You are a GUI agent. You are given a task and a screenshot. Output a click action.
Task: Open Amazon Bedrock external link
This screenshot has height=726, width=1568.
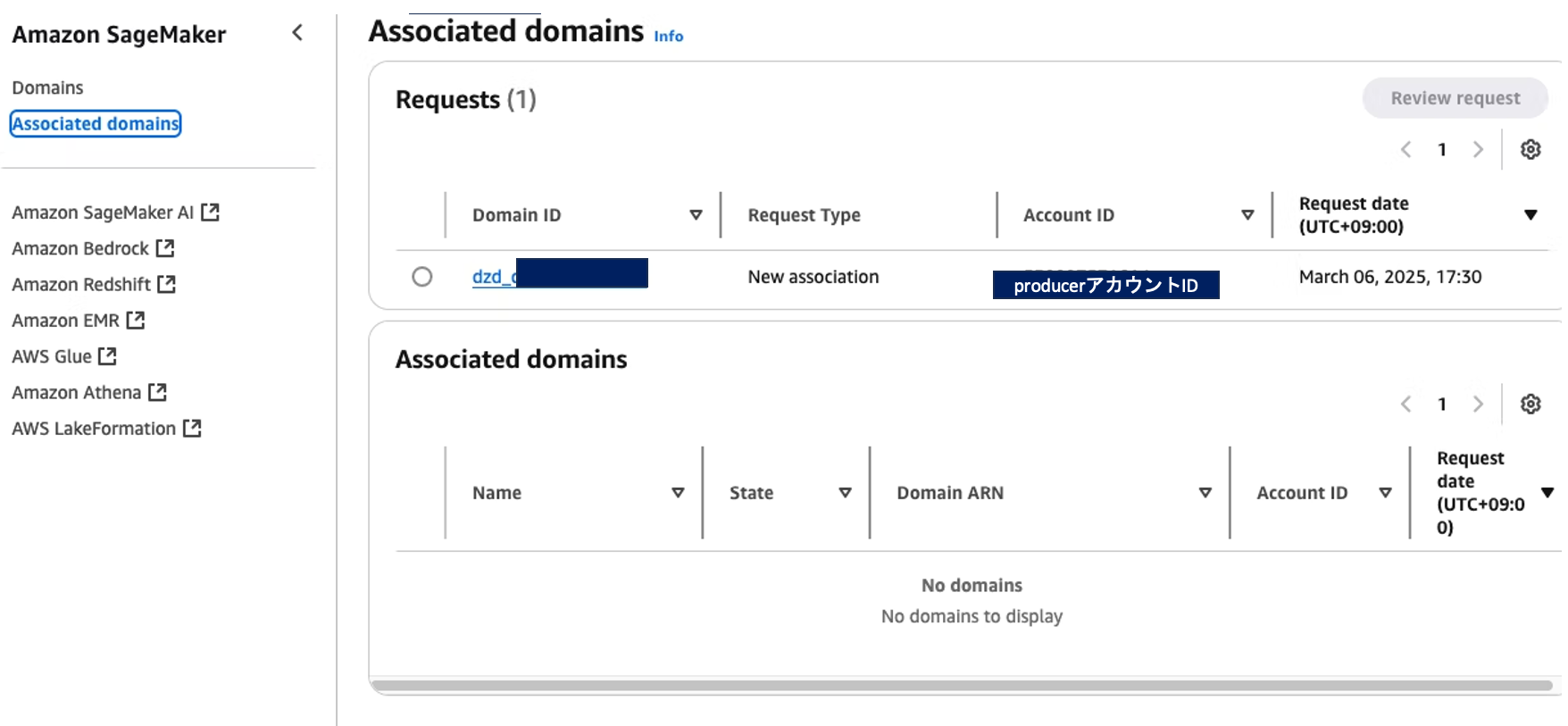coord(93,248)
